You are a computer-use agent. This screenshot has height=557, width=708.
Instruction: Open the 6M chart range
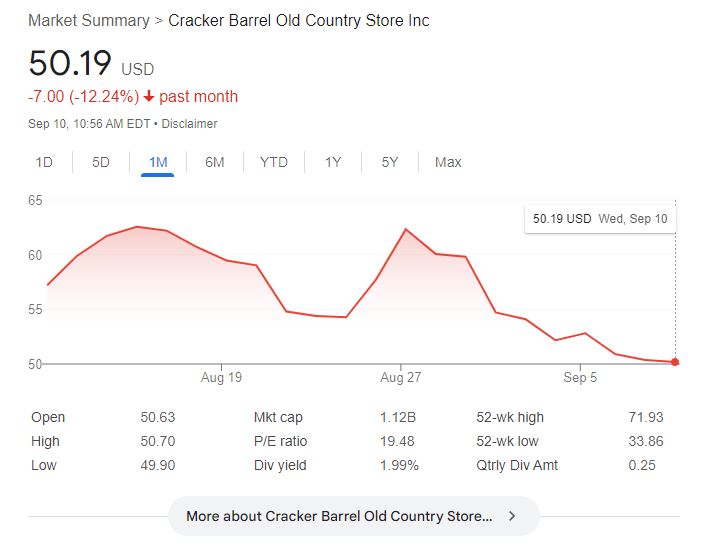tap(214, 162)
